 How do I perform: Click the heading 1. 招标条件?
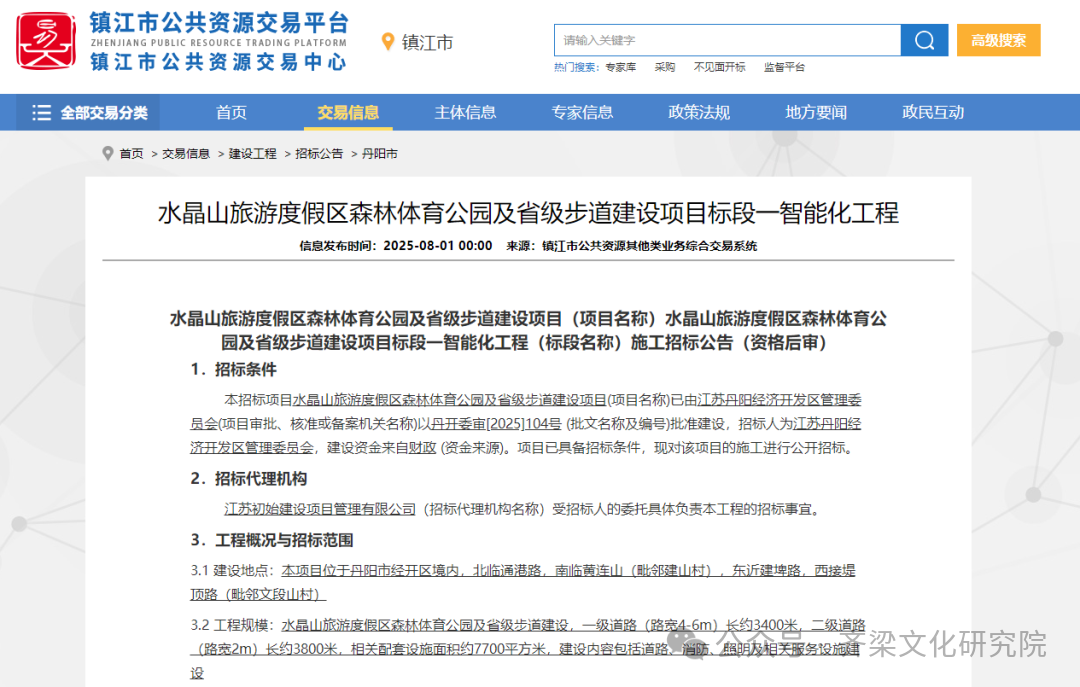click(x=233, y=369)
